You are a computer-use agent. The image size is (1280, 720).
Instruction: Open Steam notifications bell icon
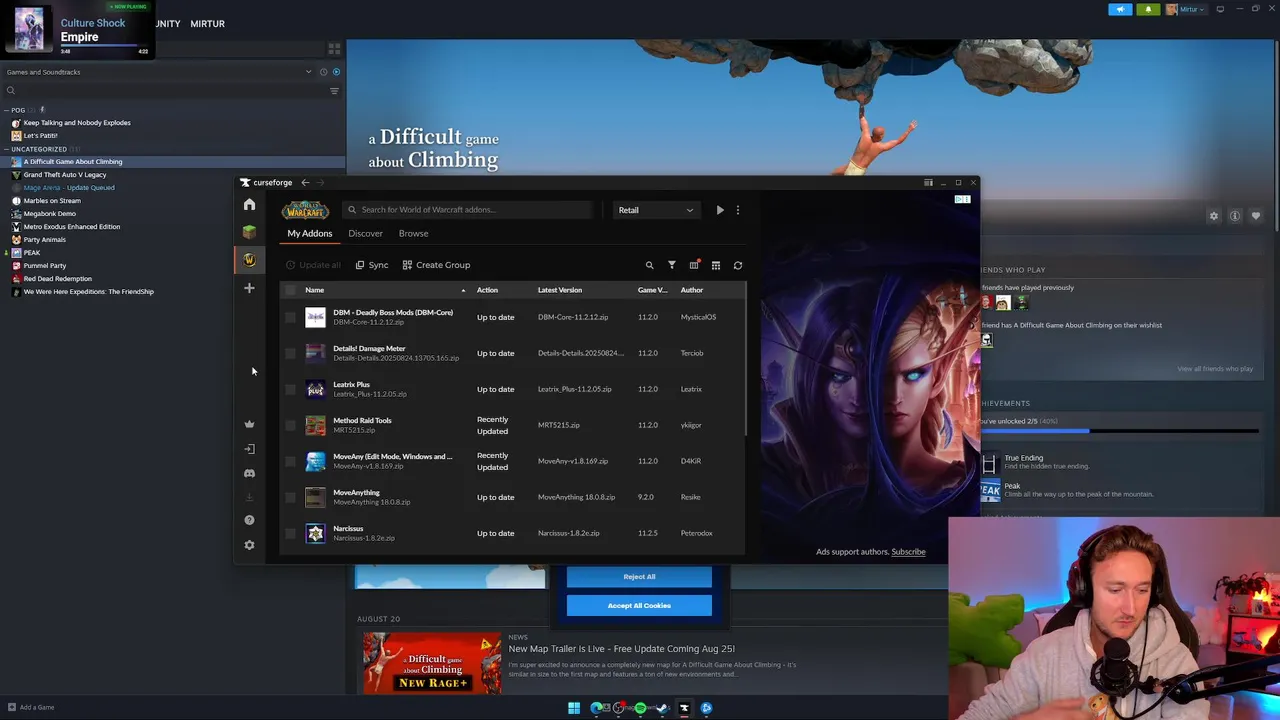pyautogui.click(x=1148, y=9)
